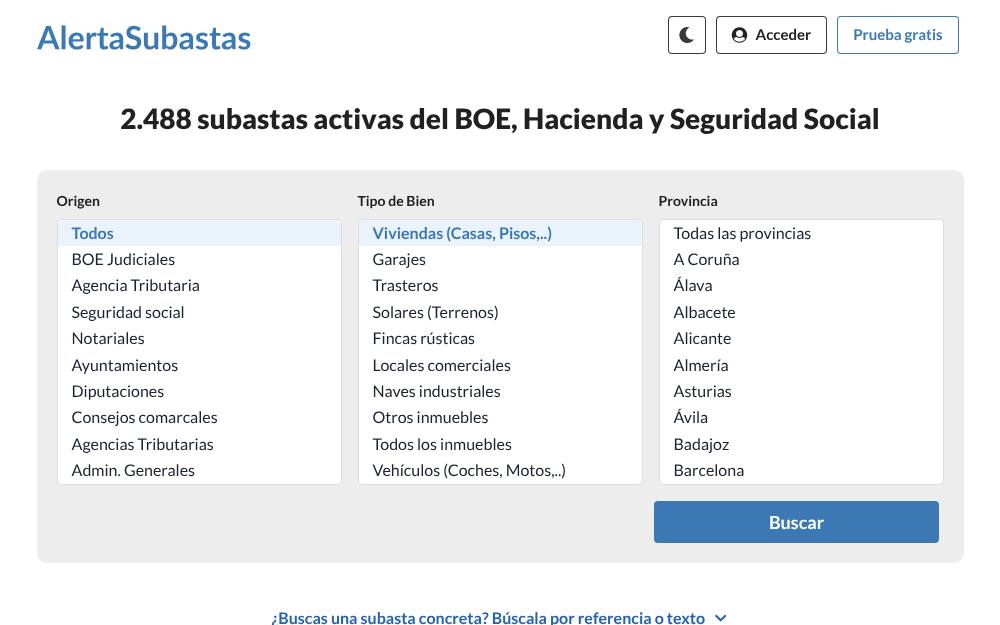
Task: Choose Barcelona province
Action: click(x=801, y=471)
